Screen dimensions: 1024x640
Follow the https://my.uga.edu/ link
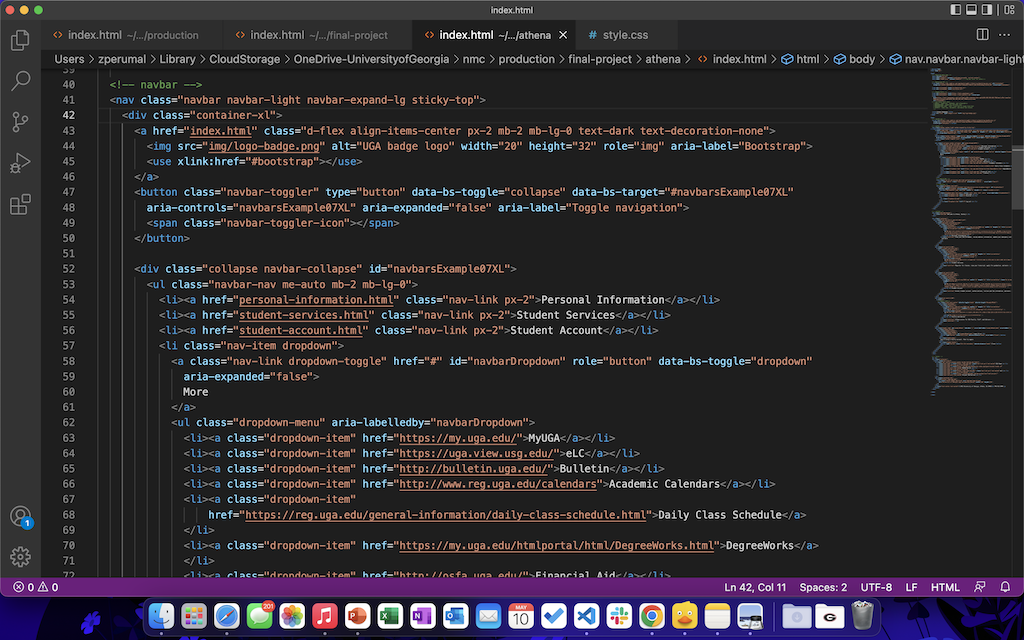click(x=460, y=438)
